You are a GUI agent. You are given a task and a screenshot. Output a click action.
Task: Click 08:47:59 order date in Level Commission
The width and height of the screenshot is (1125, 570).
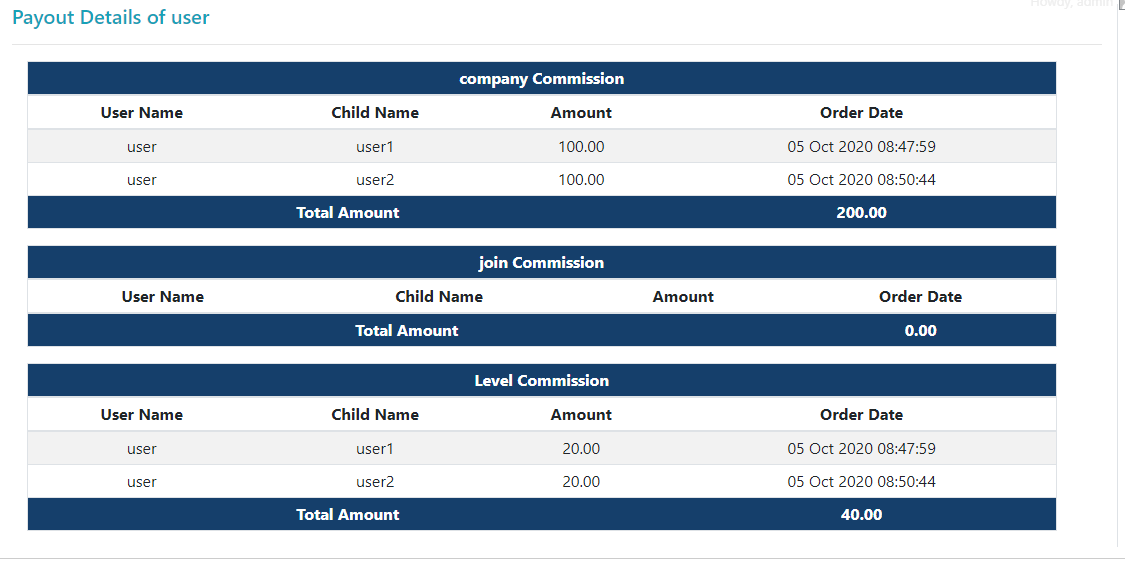(x=861, y=449)
